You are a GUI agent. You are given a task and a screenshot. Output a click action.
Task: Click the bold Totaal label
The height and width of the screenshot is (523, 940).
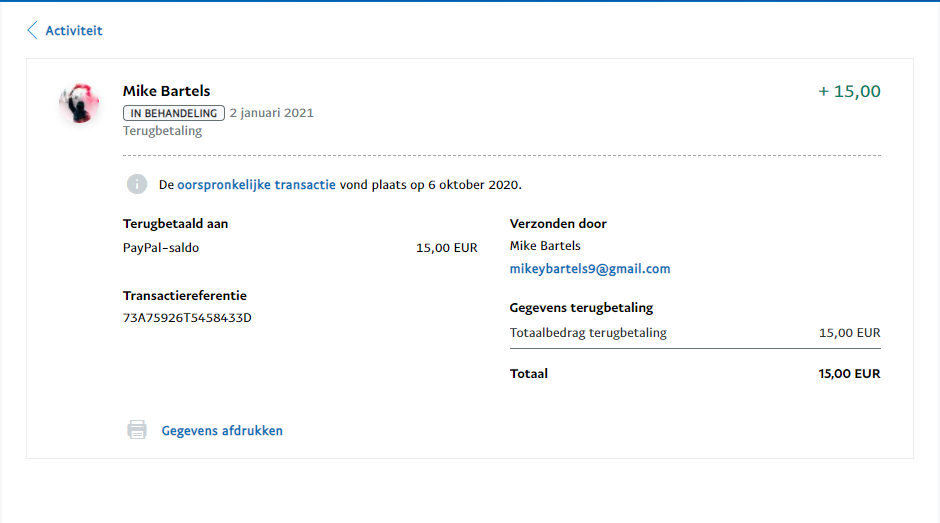point(529,374)
